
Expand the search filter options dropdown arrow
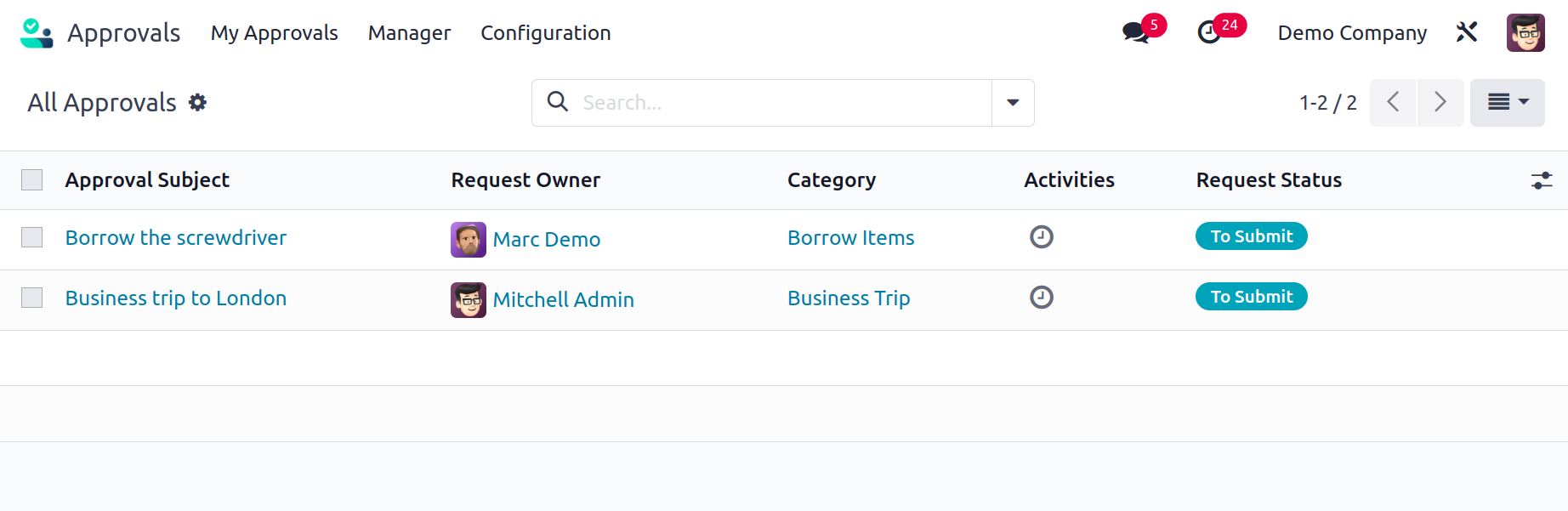1013,103
